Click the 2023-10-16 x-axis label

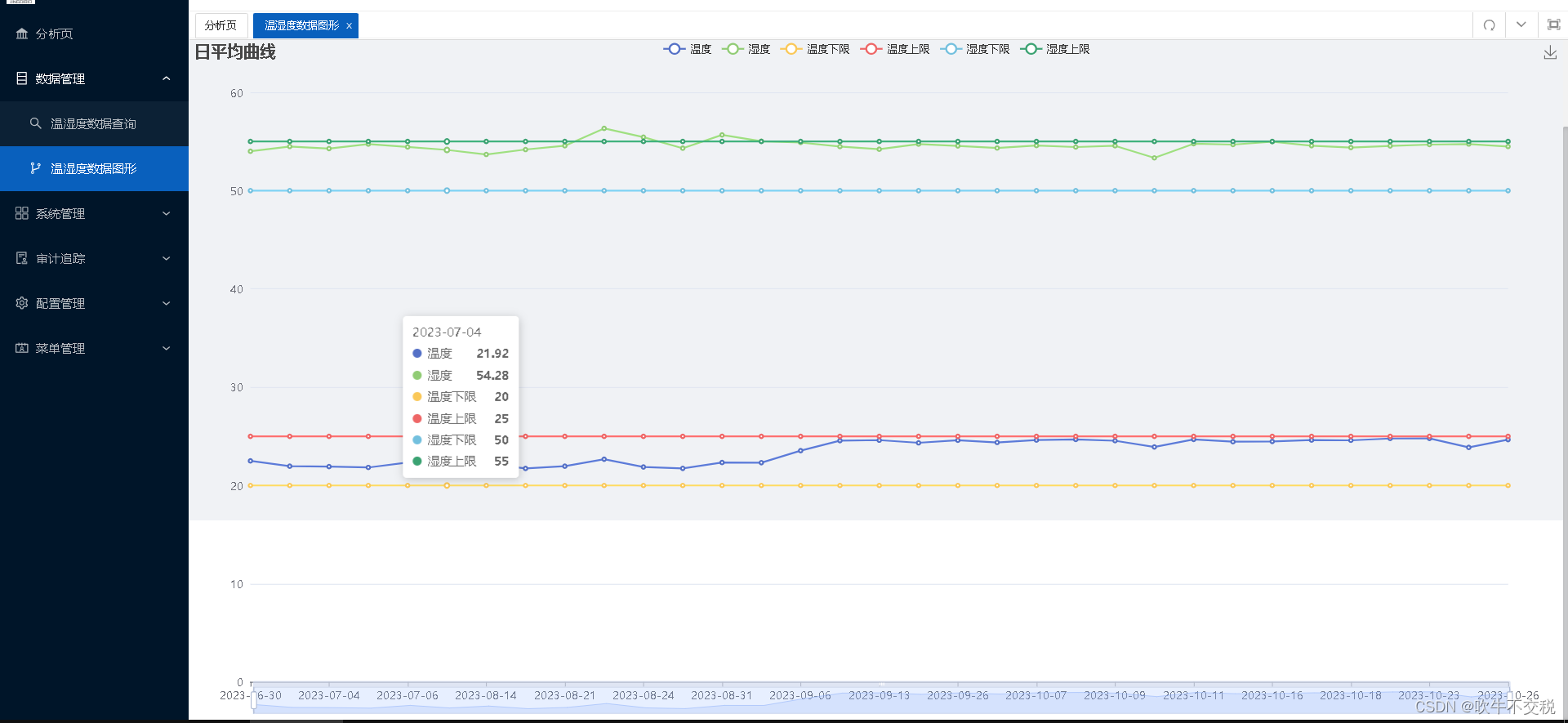(1272, 695)
